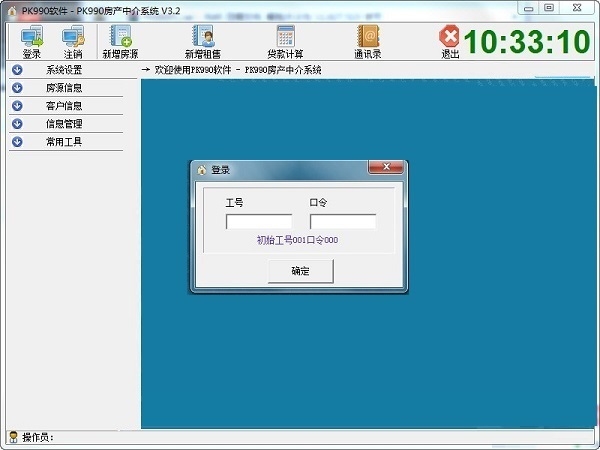The height and width of the screenshot is (450, 600).
Task: Select the 房源信息 sidebar menu label
Action: [x=64, y=88]
